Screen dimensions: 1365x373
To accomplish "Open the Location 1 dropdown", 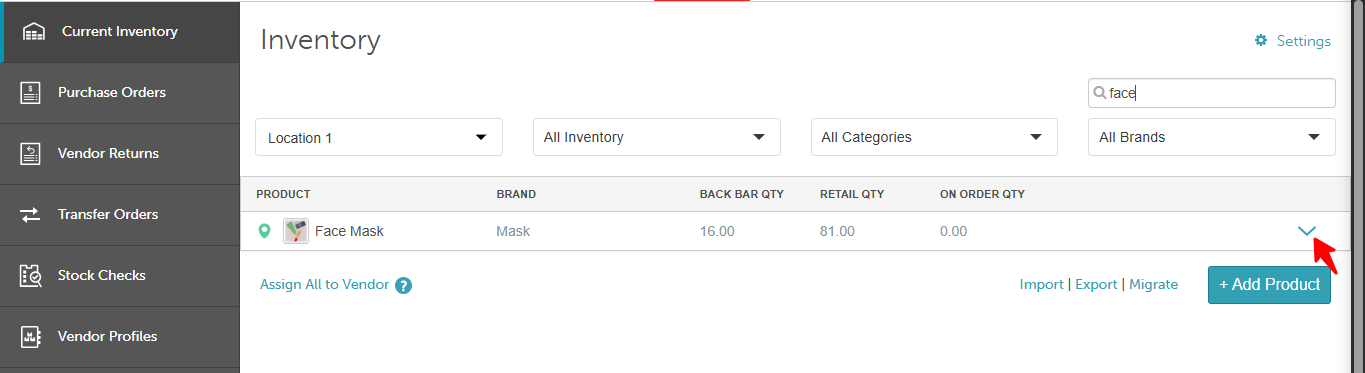I will pos(379,137).
